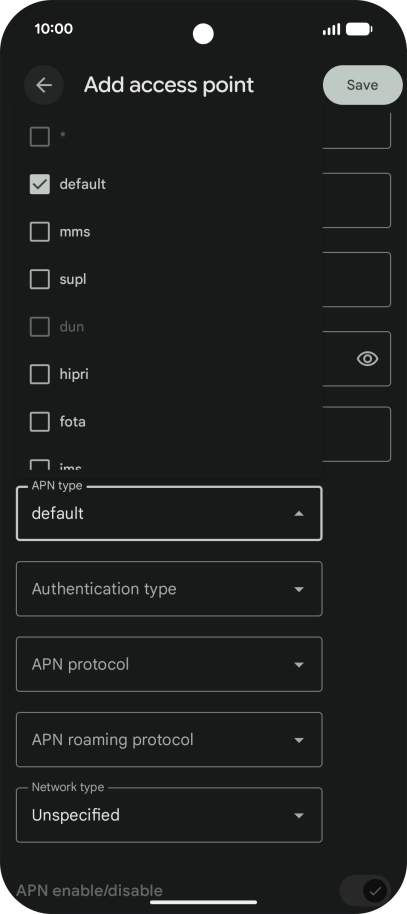
Task: Open Network type Unspecified dropdown
Action: point(169,815)
